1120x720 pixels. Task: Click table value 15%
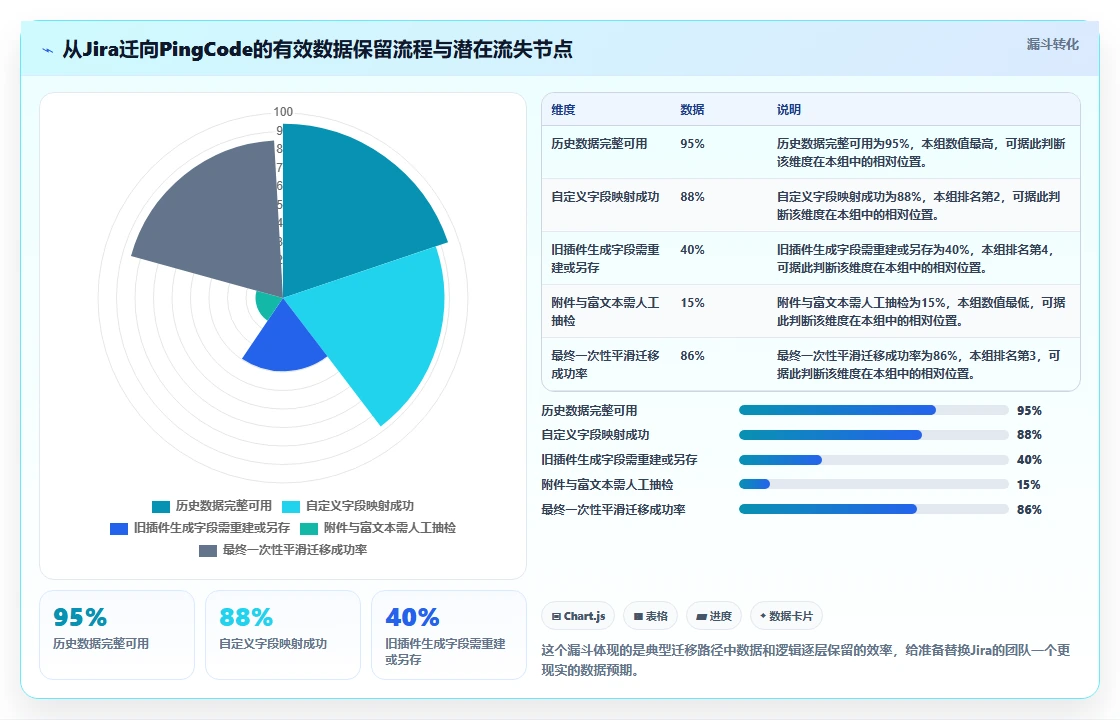[x=692, y=302]
